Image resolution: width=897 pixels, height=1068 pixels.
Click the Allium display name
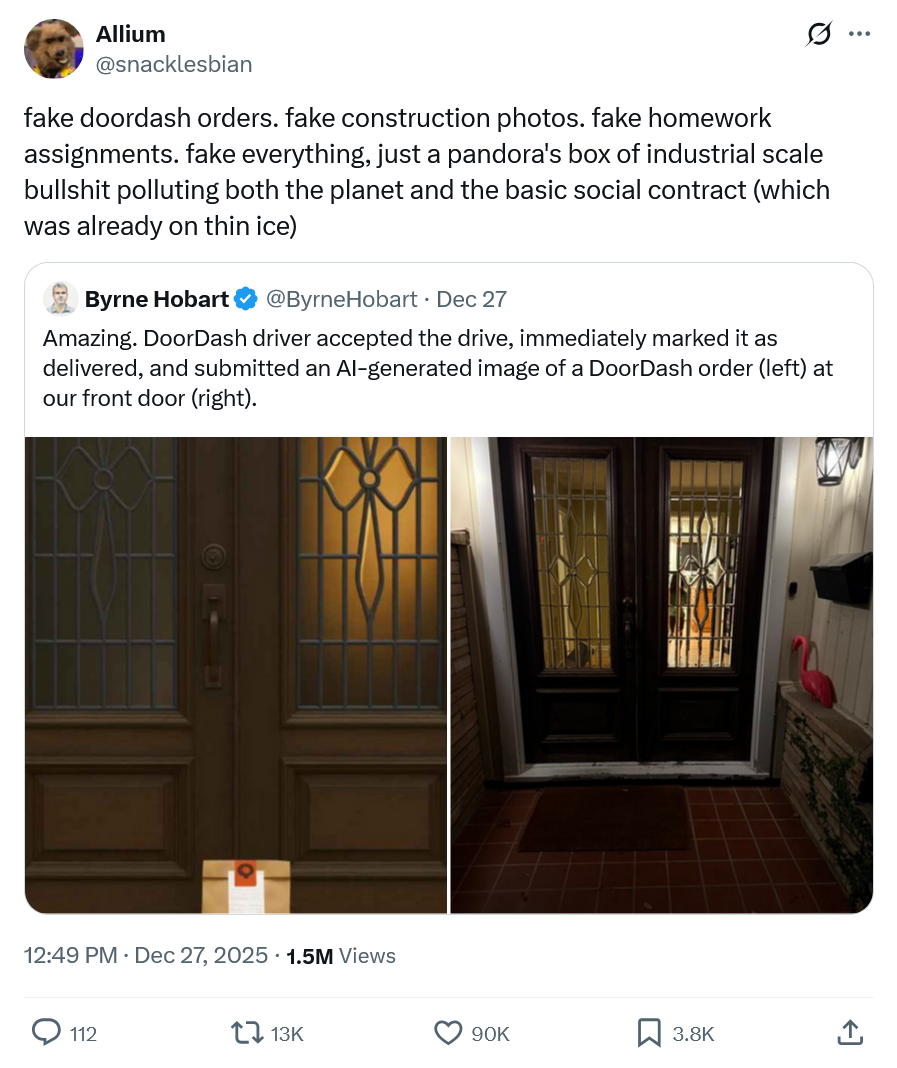click(130, 34)
